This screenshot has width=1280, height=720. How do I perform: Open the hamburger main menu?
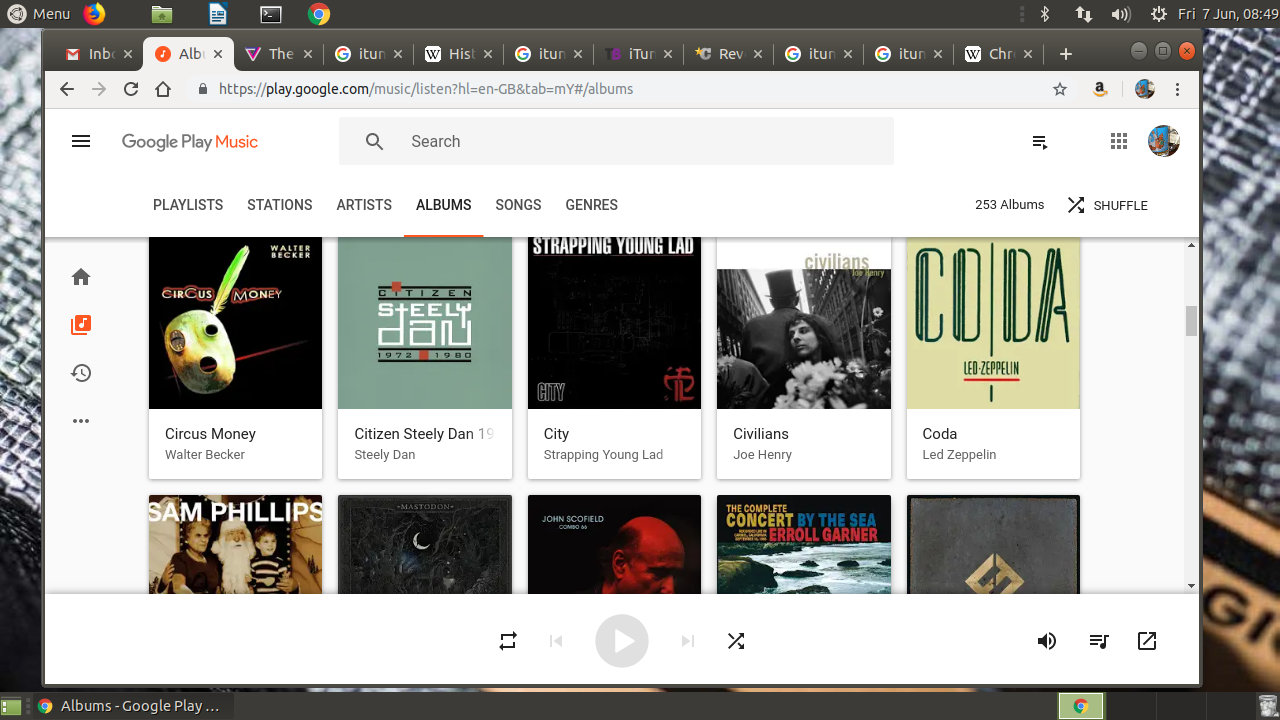pos(81,141)
